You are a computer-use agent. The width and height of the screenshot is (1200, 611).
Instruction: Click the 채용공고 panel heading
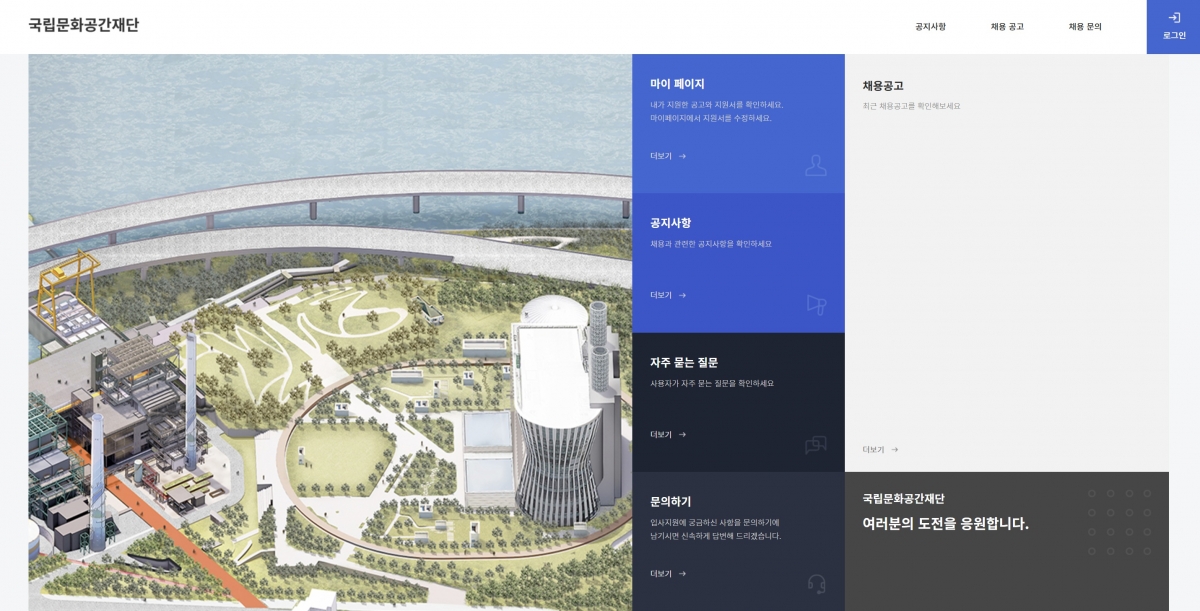tap(883, 86)
